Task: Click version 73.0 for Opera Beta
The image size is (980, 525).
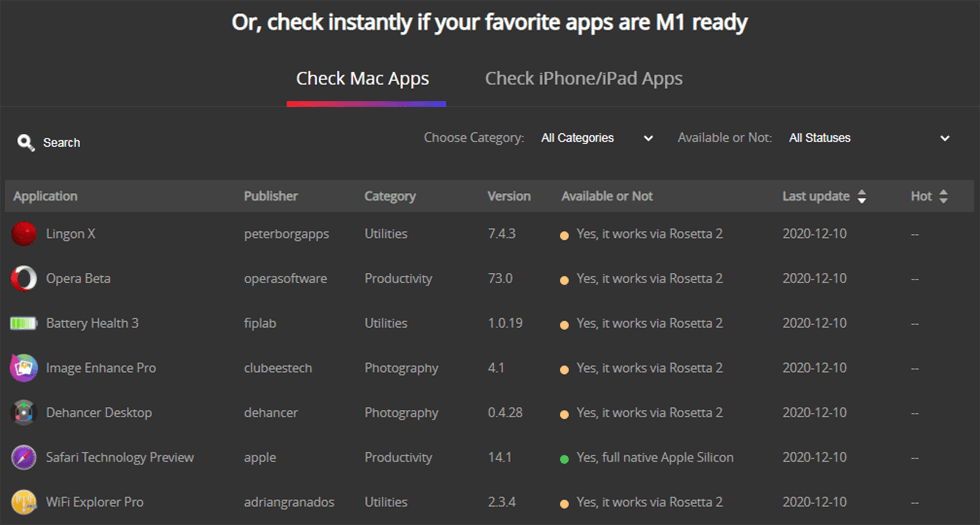Action: point(499,279)
